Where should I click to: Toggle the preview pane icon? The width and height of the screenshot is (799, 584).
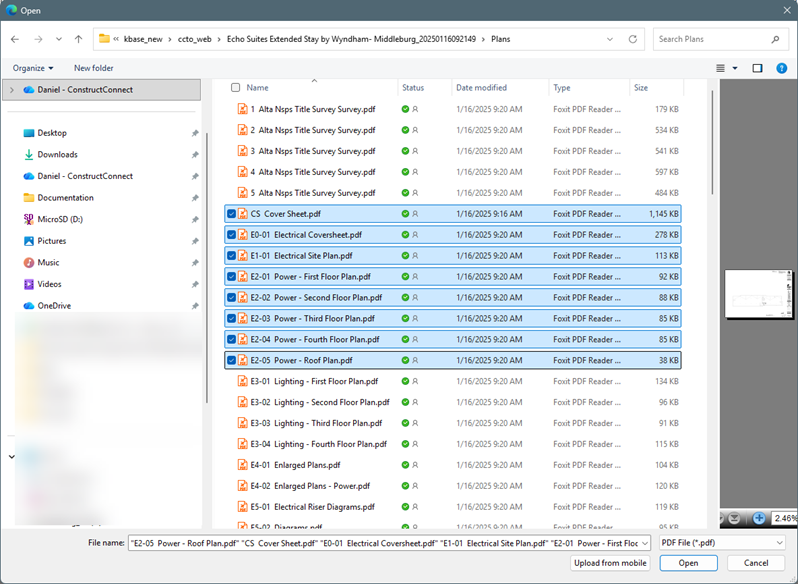pos(757,68)
